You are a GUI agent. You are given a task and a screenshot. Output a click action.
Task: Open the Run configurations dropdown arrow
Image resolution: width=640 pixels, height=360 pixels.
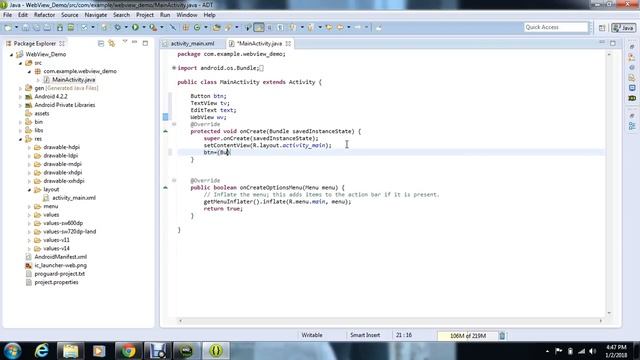point(144,27)
